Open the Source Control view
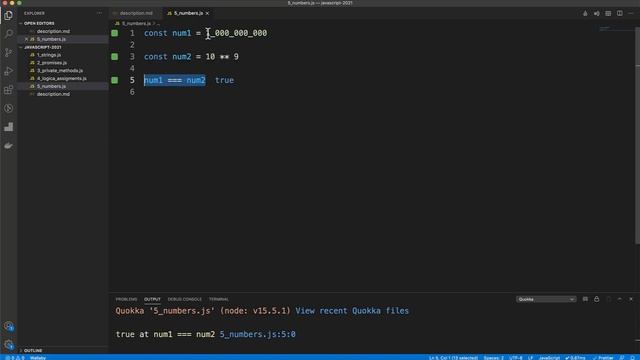 pos(9,52)
